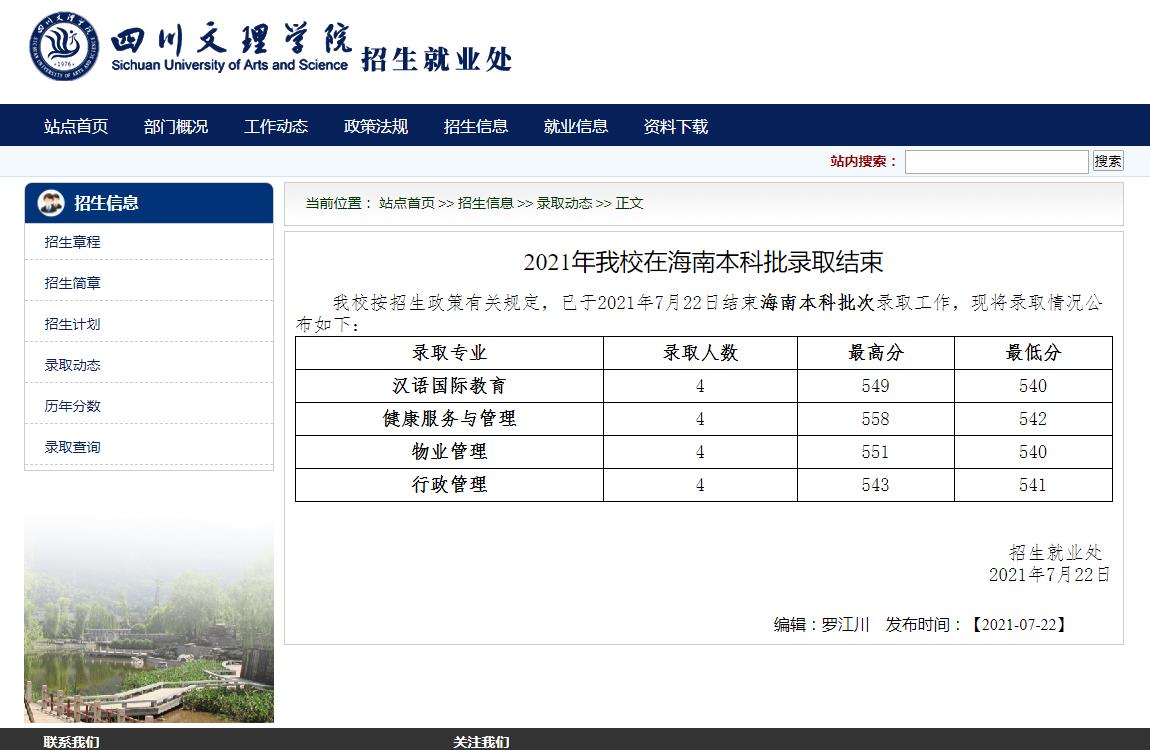The width and height of the screenshot is (1150, 750).
Task: Click highest score 549 for 汉语国际教育
Action: tap(876, 386)
